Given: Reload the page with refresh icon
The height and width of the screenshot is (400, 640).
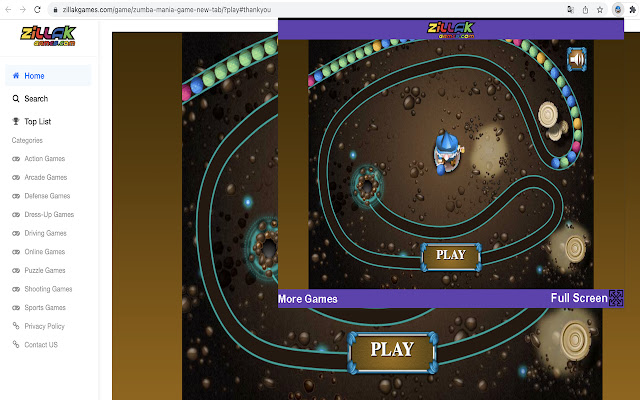Looking at the screenshot, I should [x=37, y=9].
